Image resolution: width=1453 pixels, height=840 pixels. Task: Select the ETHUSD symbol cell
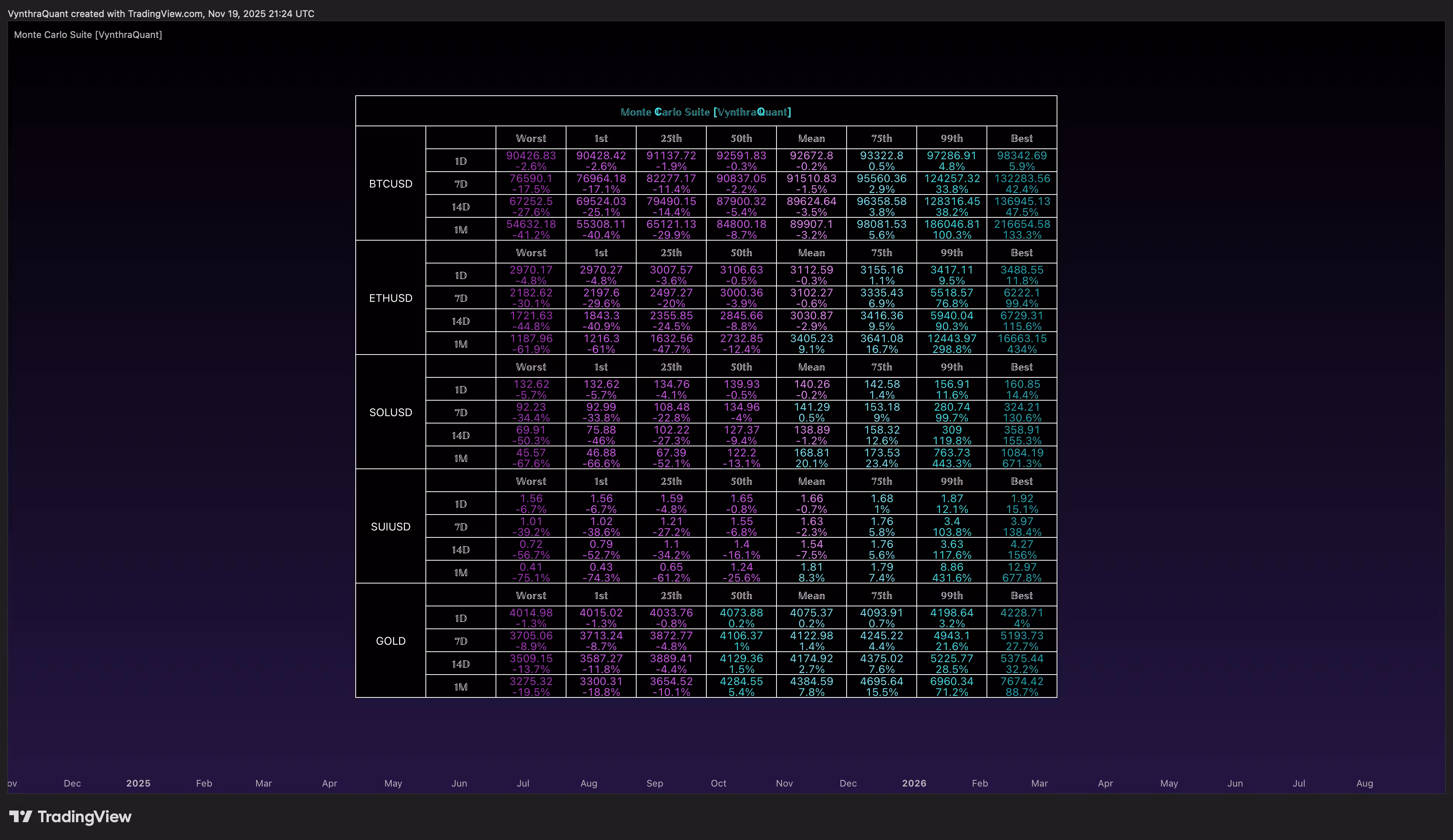point(390,298)
